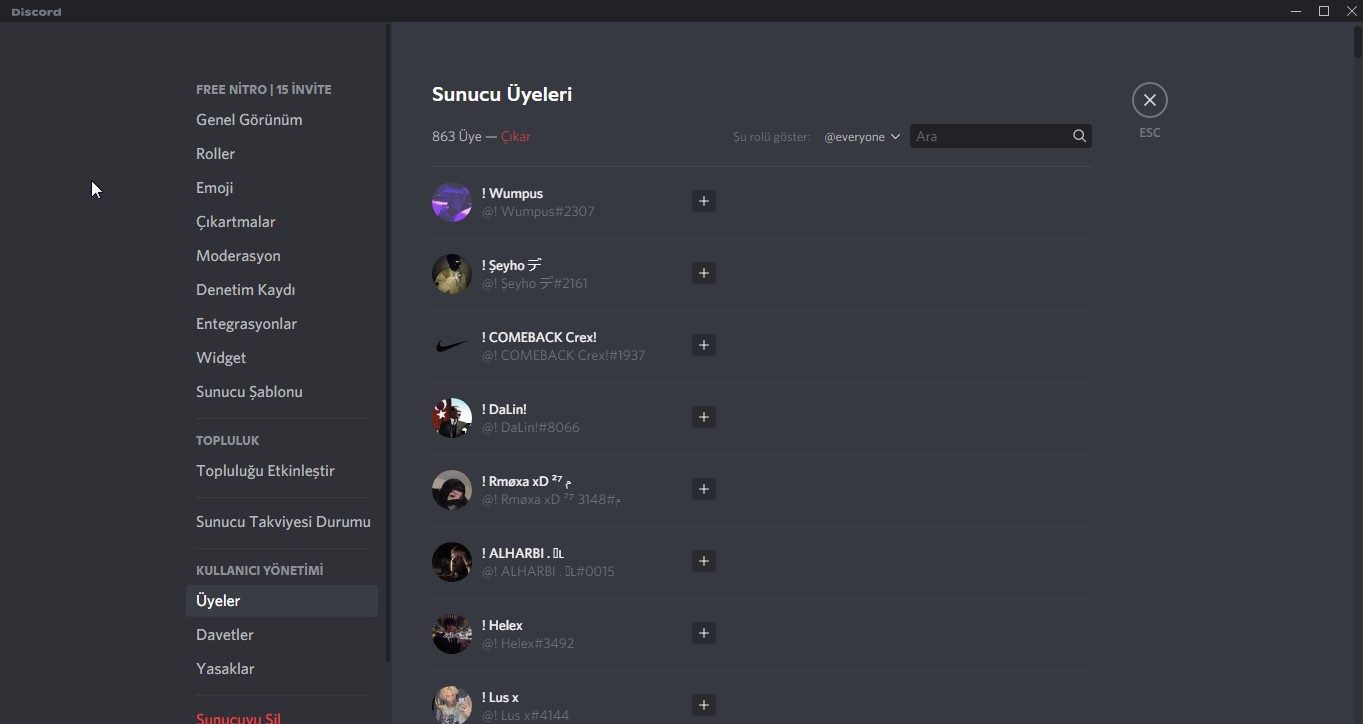Select member name ! Lus x

(500, 697)
